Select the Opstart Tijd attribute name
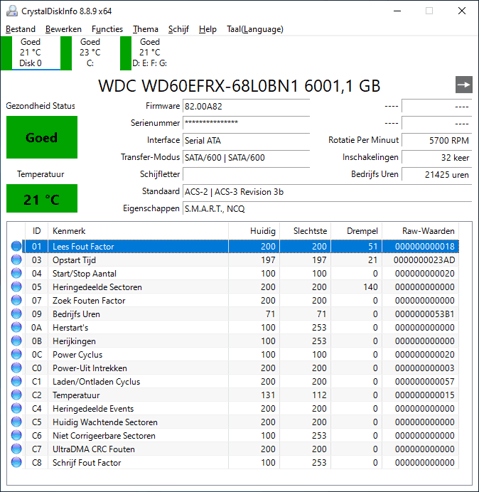The height and width of the screenshot is (492, 479). tap(74, 260)
